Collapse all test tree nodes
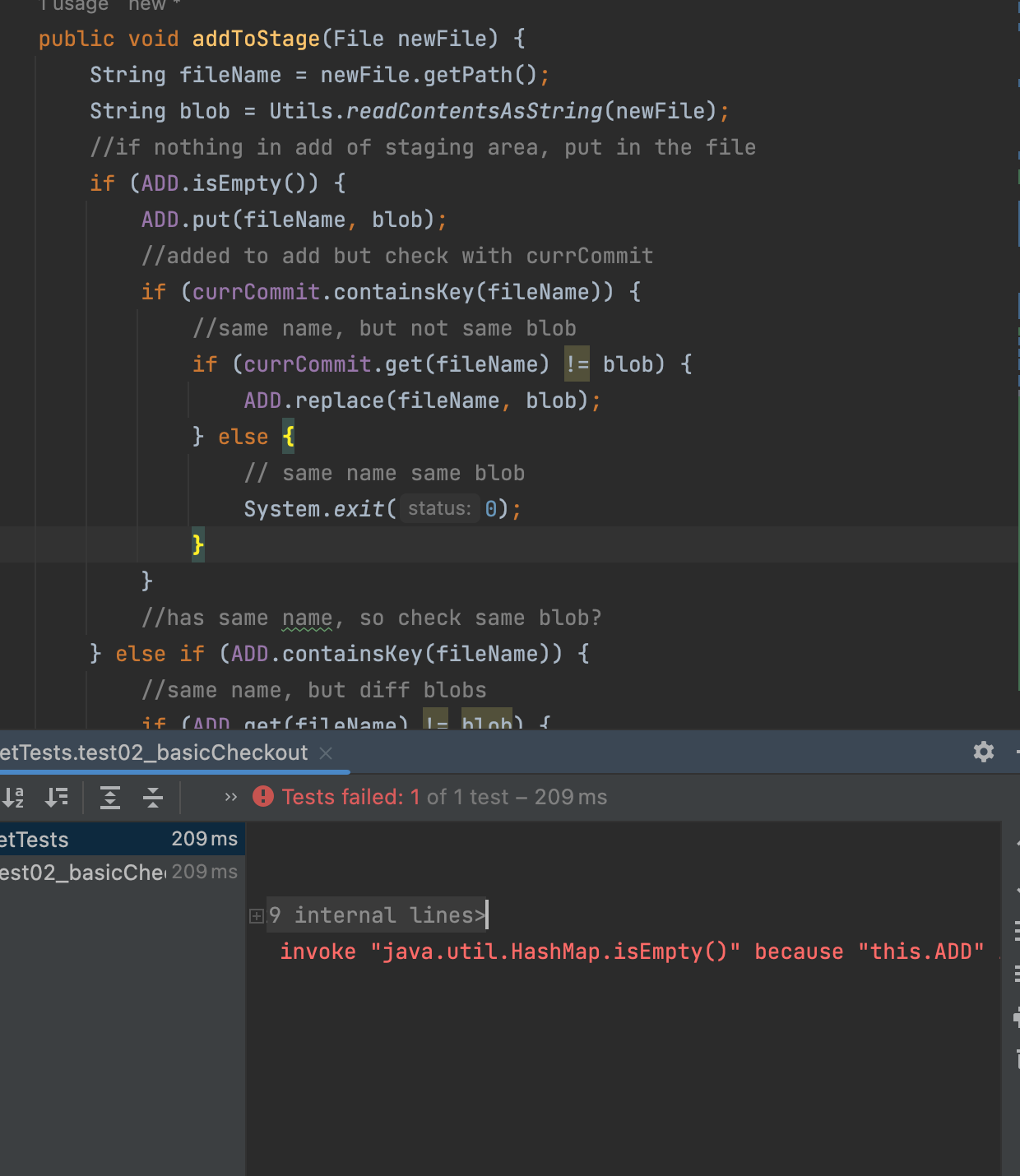The image size is (1020, 1176). coord(153,797)
